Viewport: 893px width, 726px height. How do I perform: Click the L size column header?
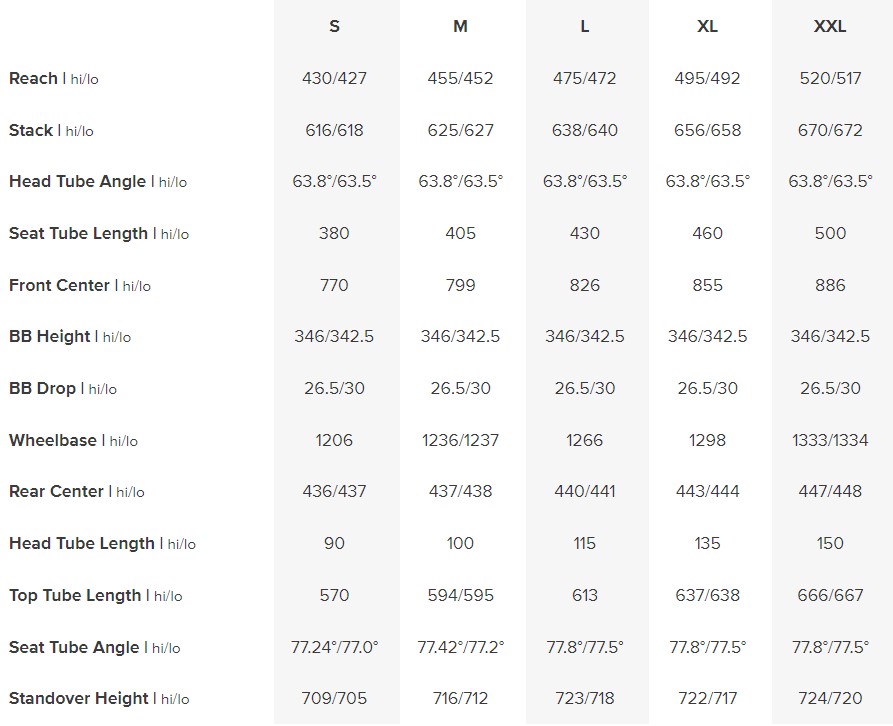[x=585, y=27]
